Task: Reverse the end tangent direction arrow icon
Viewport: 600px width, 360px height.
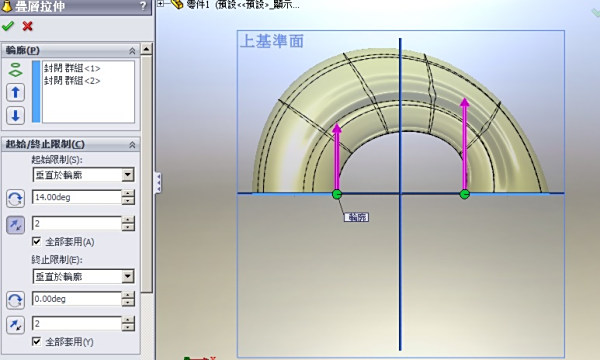Action: pyautogui.click(x=15, y=325)
